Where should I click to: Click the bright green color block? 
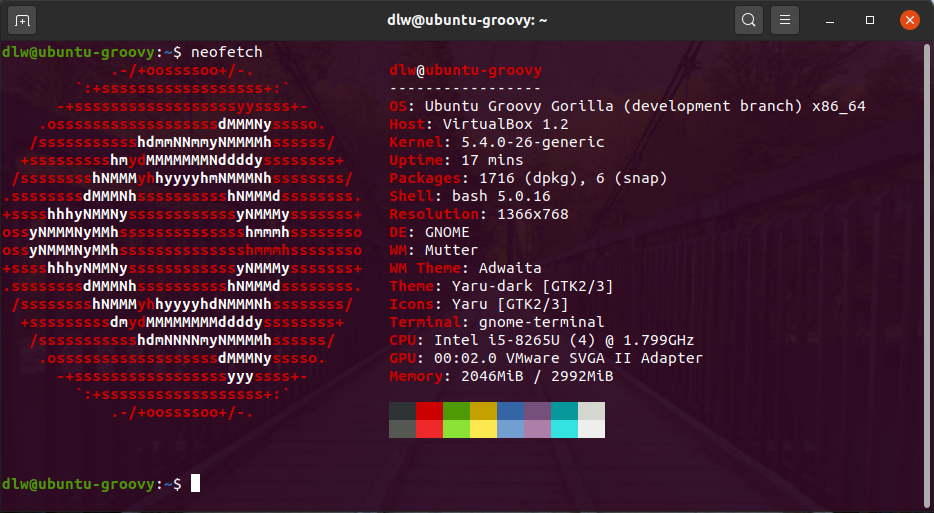pyautogui.click(x=456, y=429)
